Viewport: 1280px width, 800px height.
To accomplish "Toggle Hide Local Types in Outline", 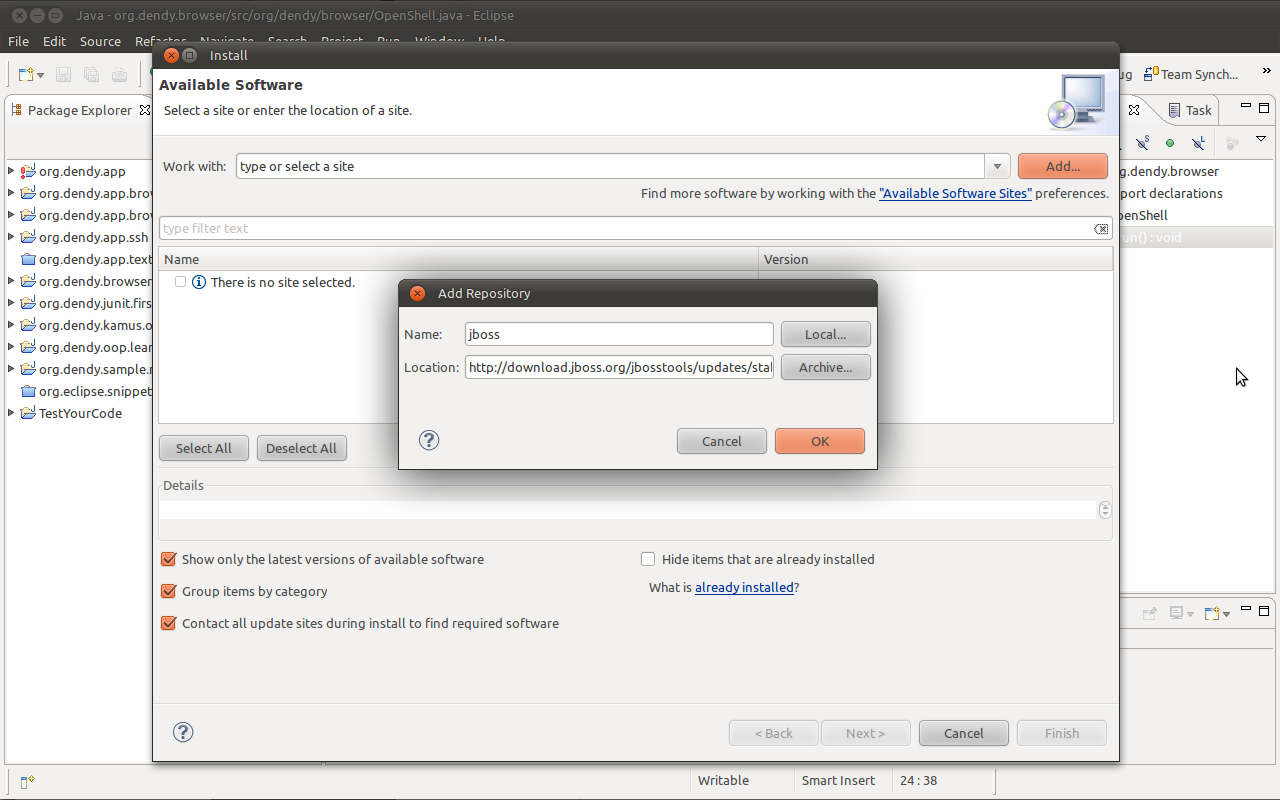I will pos(1198,143).
